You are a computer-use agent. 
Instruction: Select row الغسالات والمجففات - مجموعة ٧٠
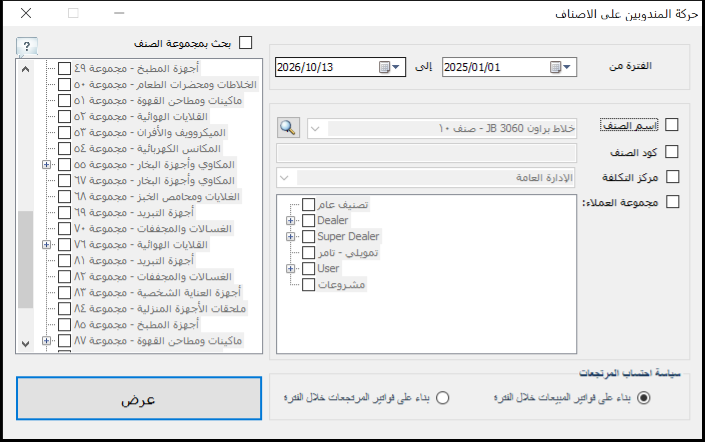pos(153,228)
